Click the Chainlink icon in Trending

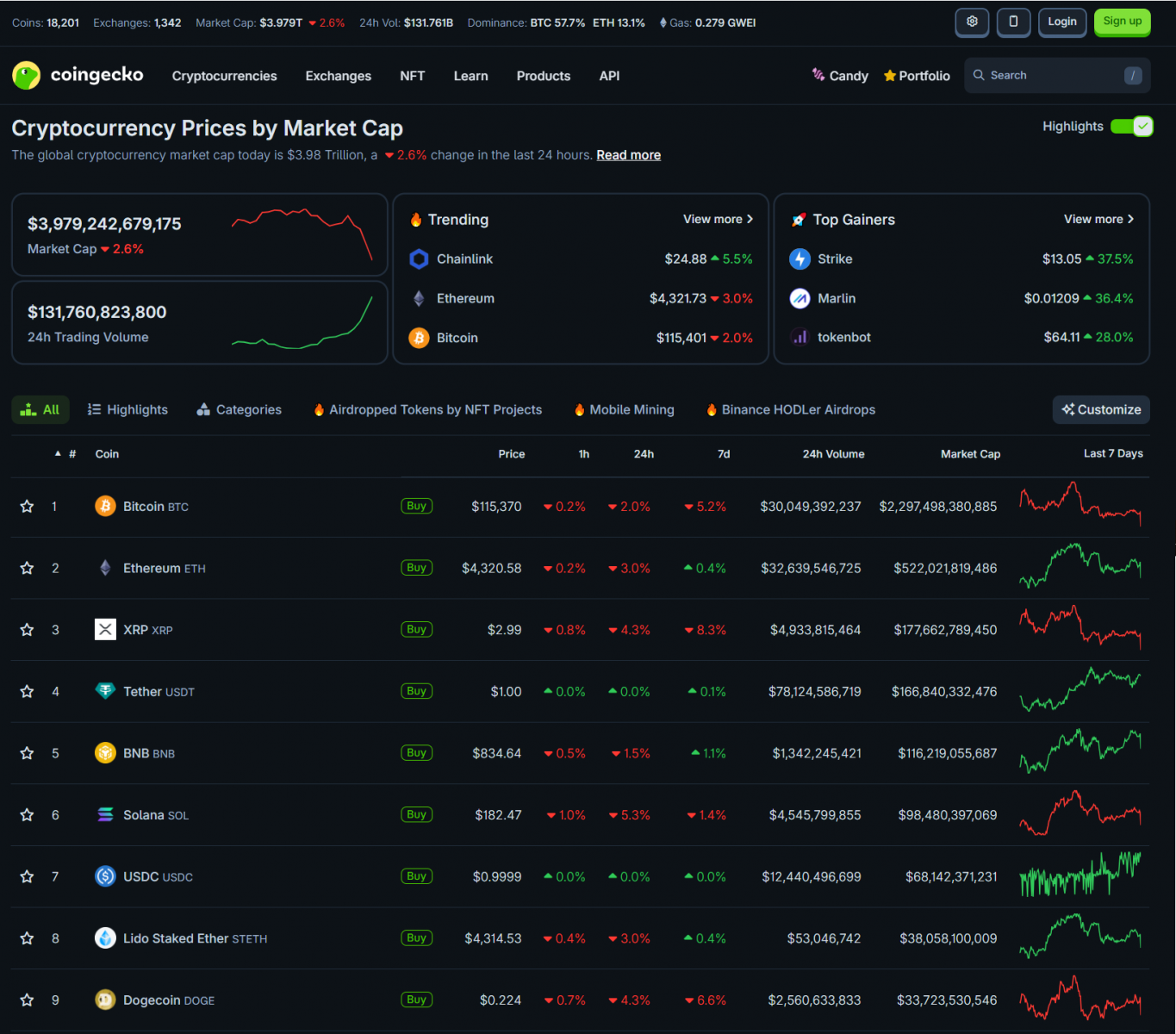pos(419,258)
